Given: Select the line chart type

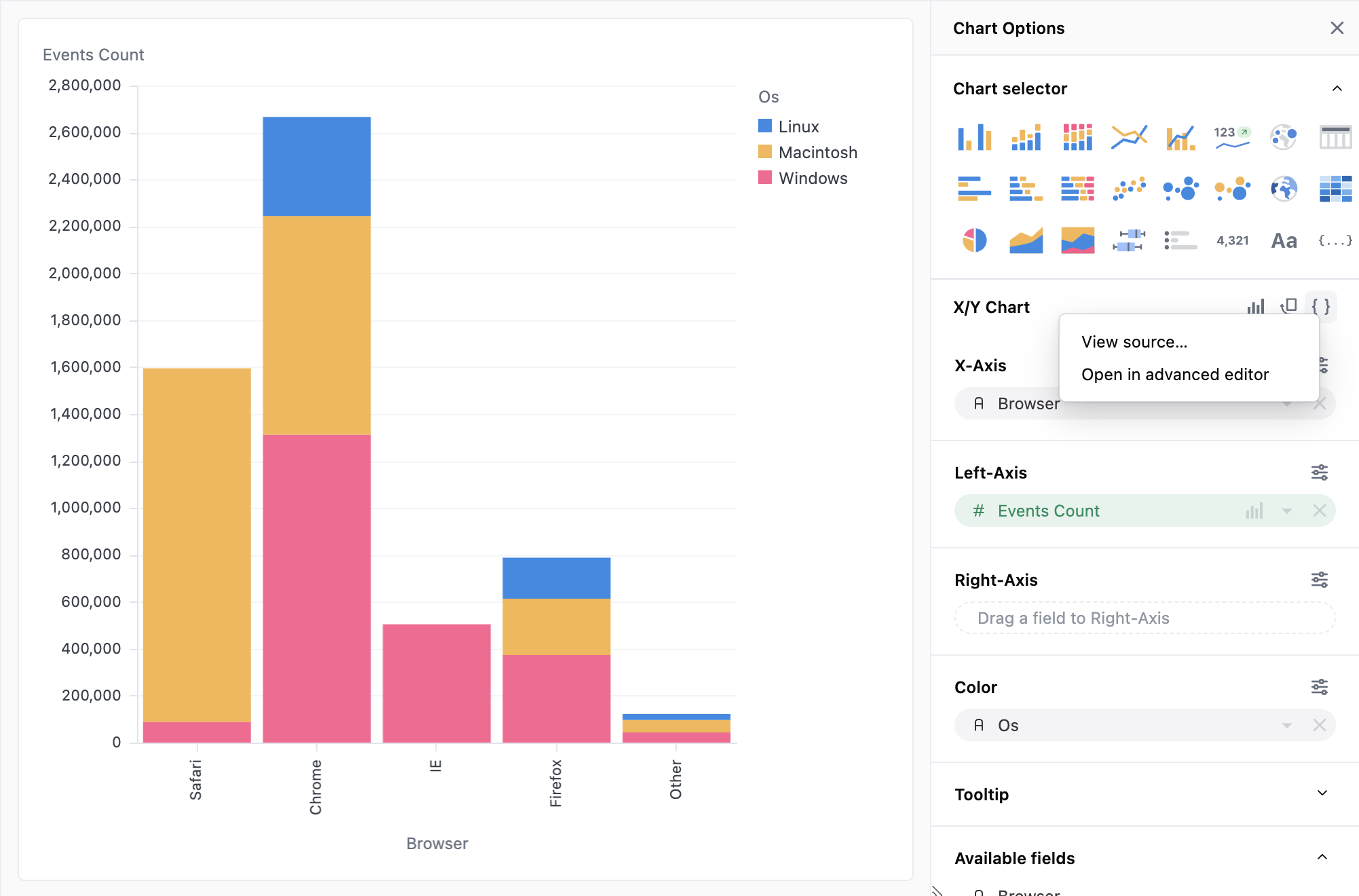Looking at the screenshot, I should (x=1129, y=137).
